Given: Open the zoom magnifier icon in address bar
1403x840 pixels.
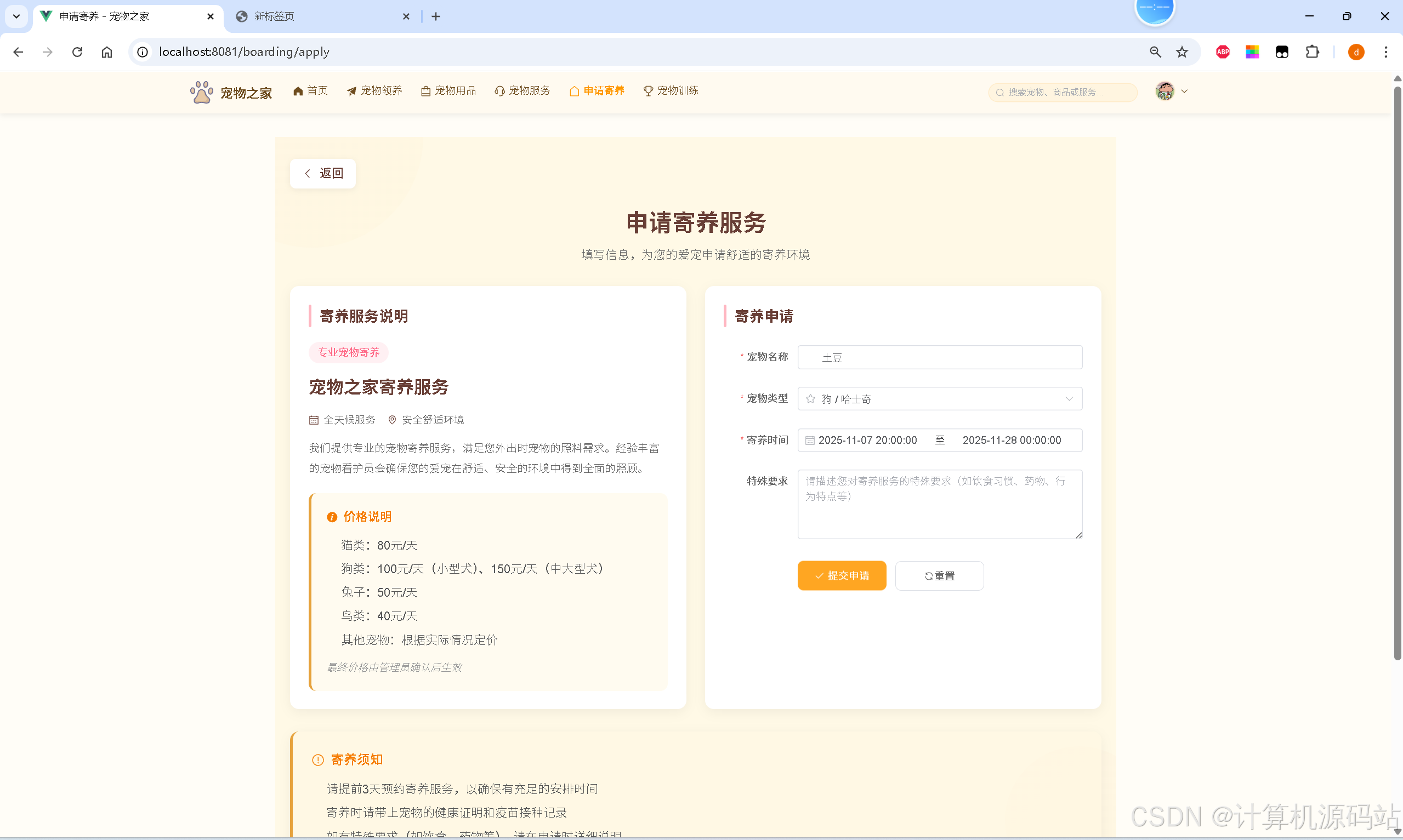Looking at the screenshot, I should (1156, 52).
